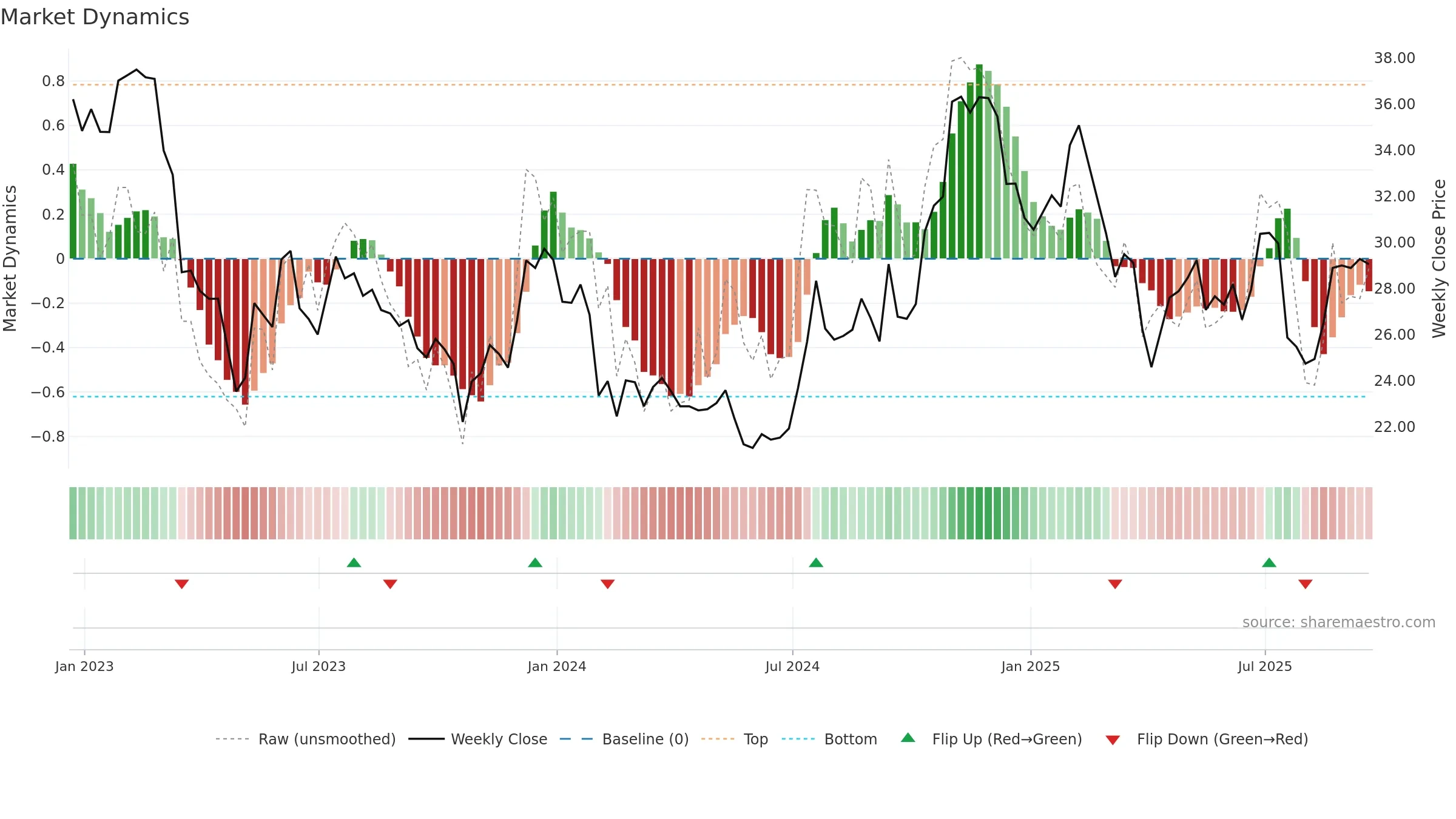Click the red flip-down marker after Jan 2025

pos(1115,584)
